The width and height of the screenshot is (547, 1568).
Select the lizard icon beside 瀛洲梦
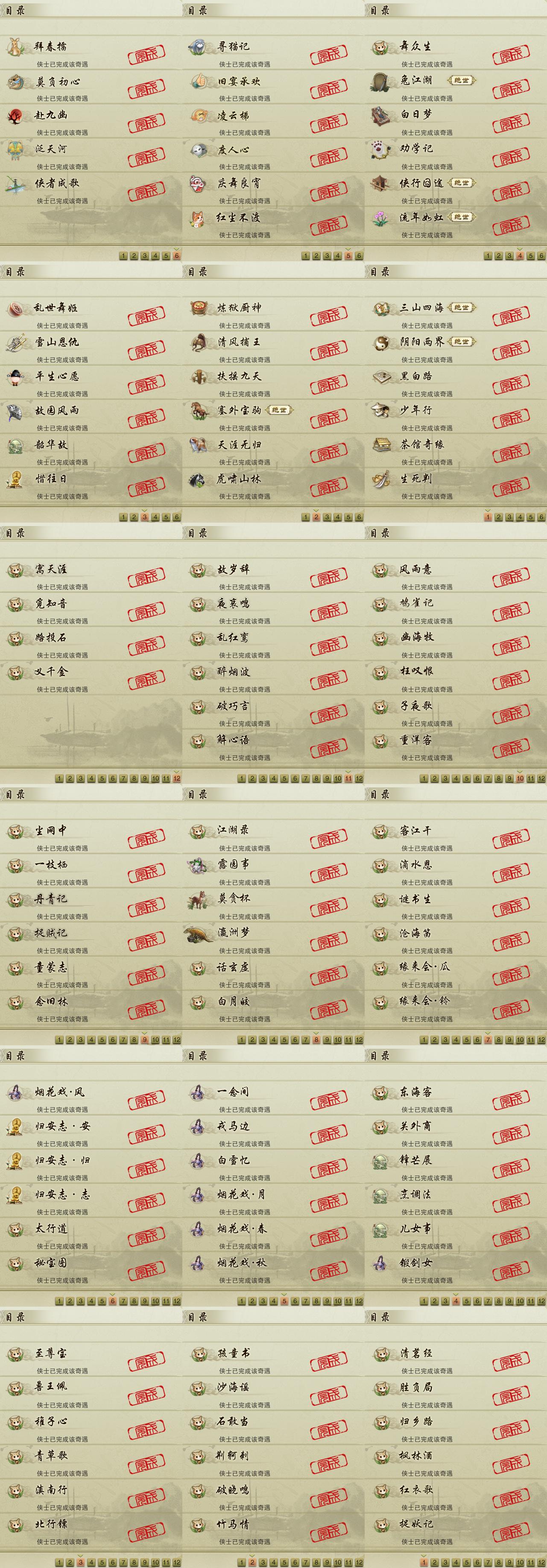199,934
